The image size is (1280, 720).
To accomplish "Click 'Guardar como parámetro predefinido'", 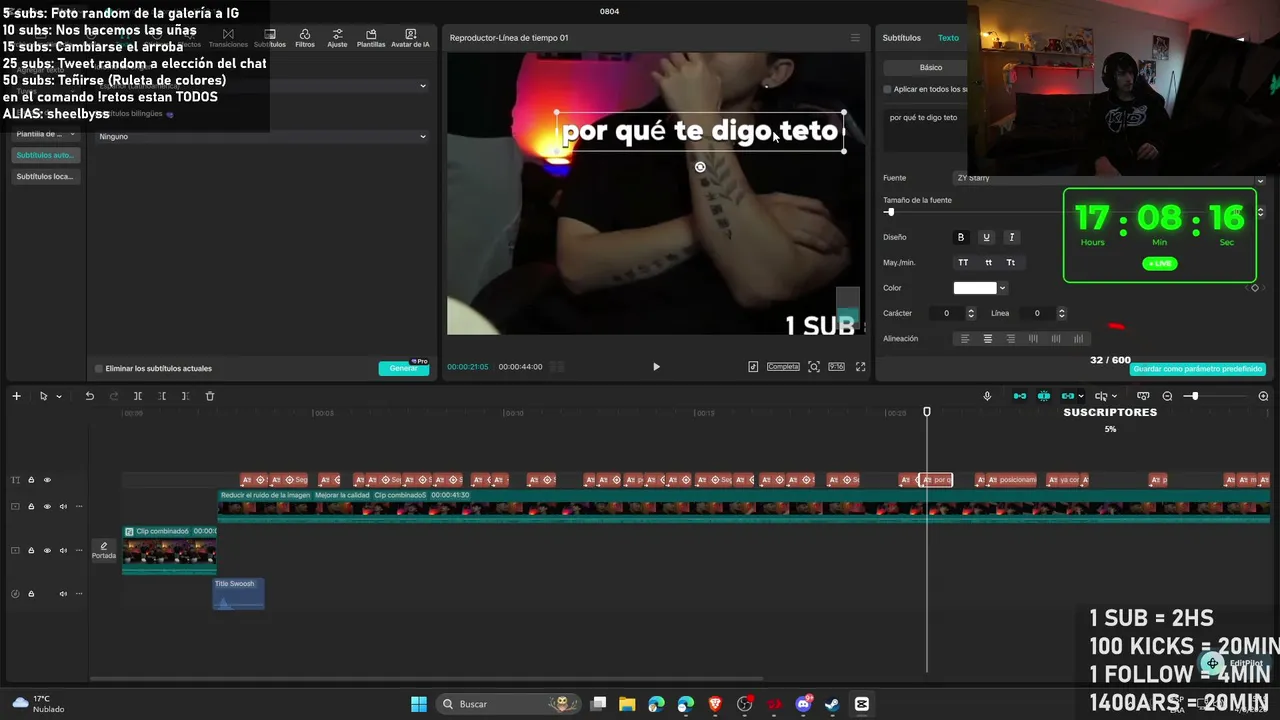I will pyautogui.click(x=1198, y=369).
